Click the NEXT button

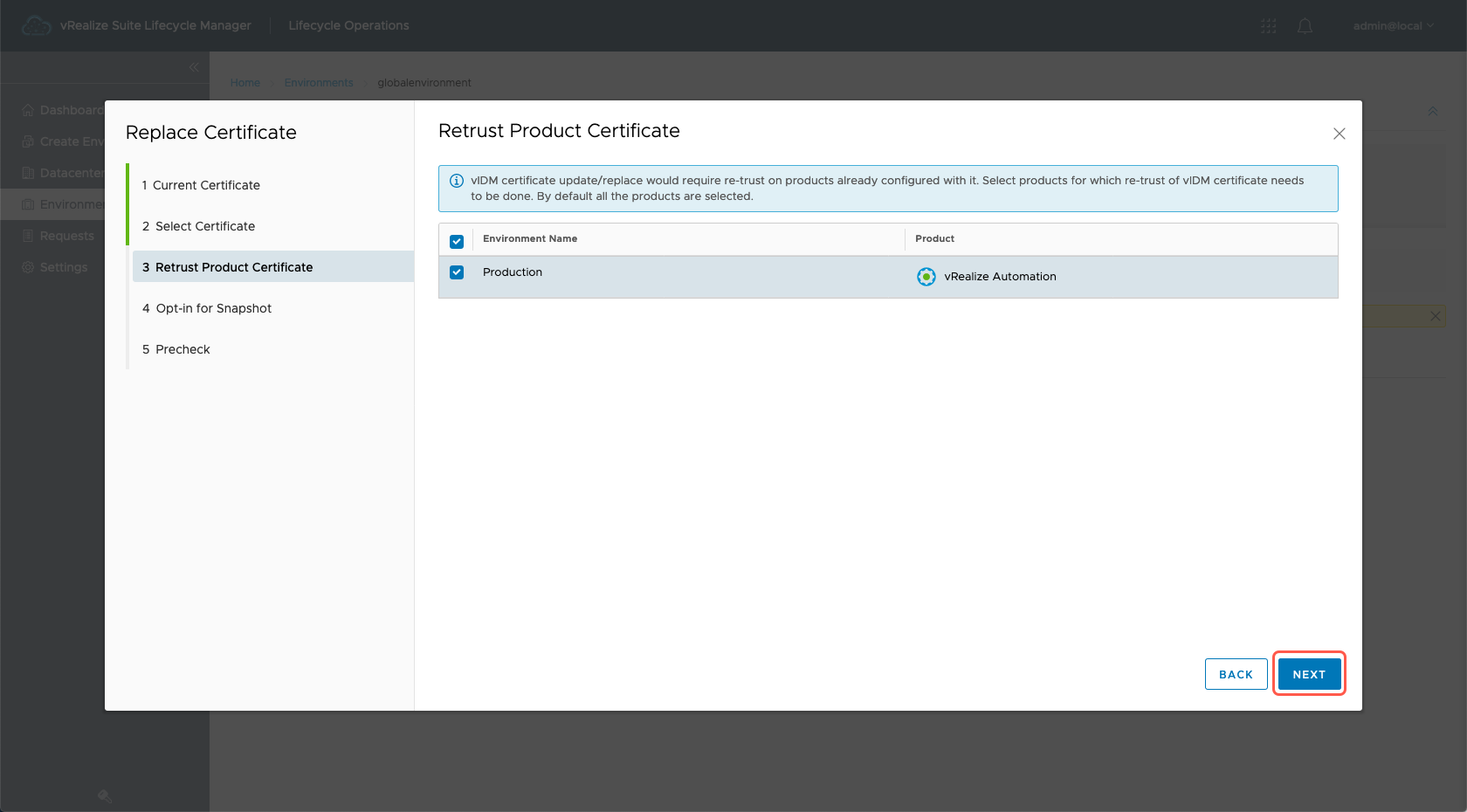click(x=1308, y=674)
